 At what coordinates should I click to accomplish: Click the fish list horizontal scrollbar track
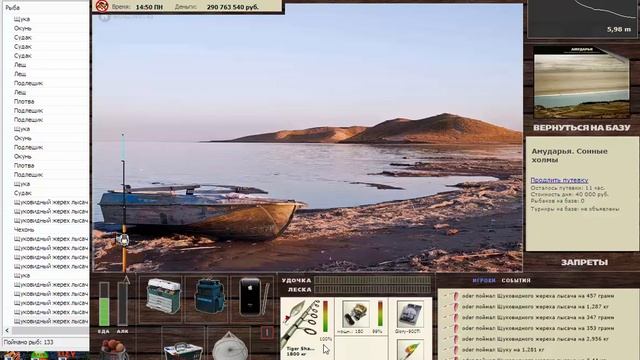point(50,331)
